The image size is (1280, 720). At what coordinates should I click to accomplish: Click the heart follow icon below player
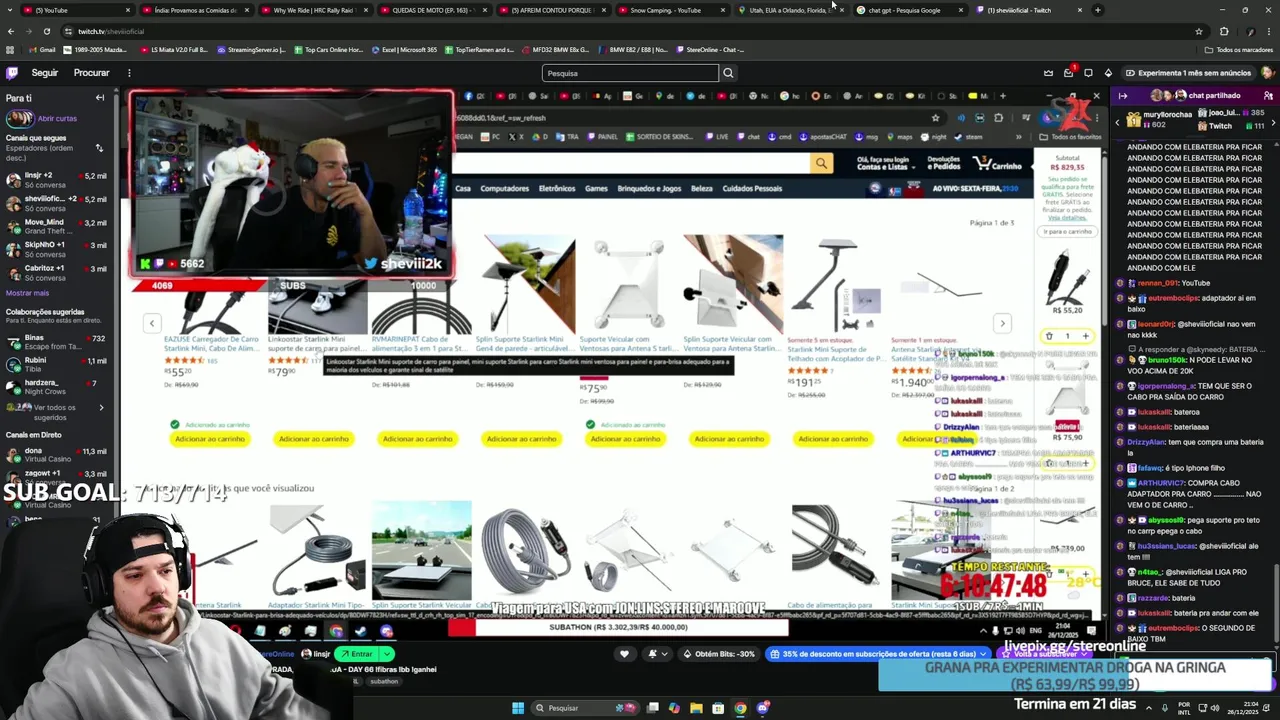tap(624, 654)
